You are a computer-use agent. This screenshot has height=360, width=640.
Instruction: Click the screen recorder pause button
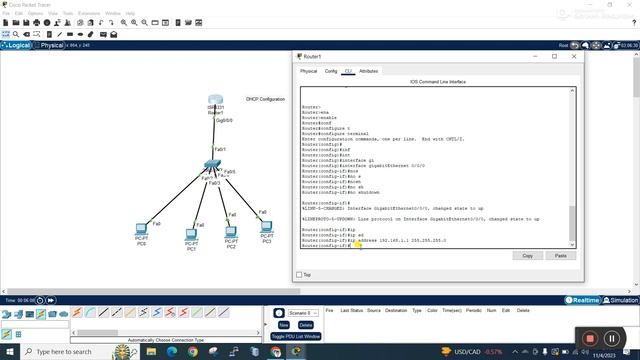click(611, 338)
